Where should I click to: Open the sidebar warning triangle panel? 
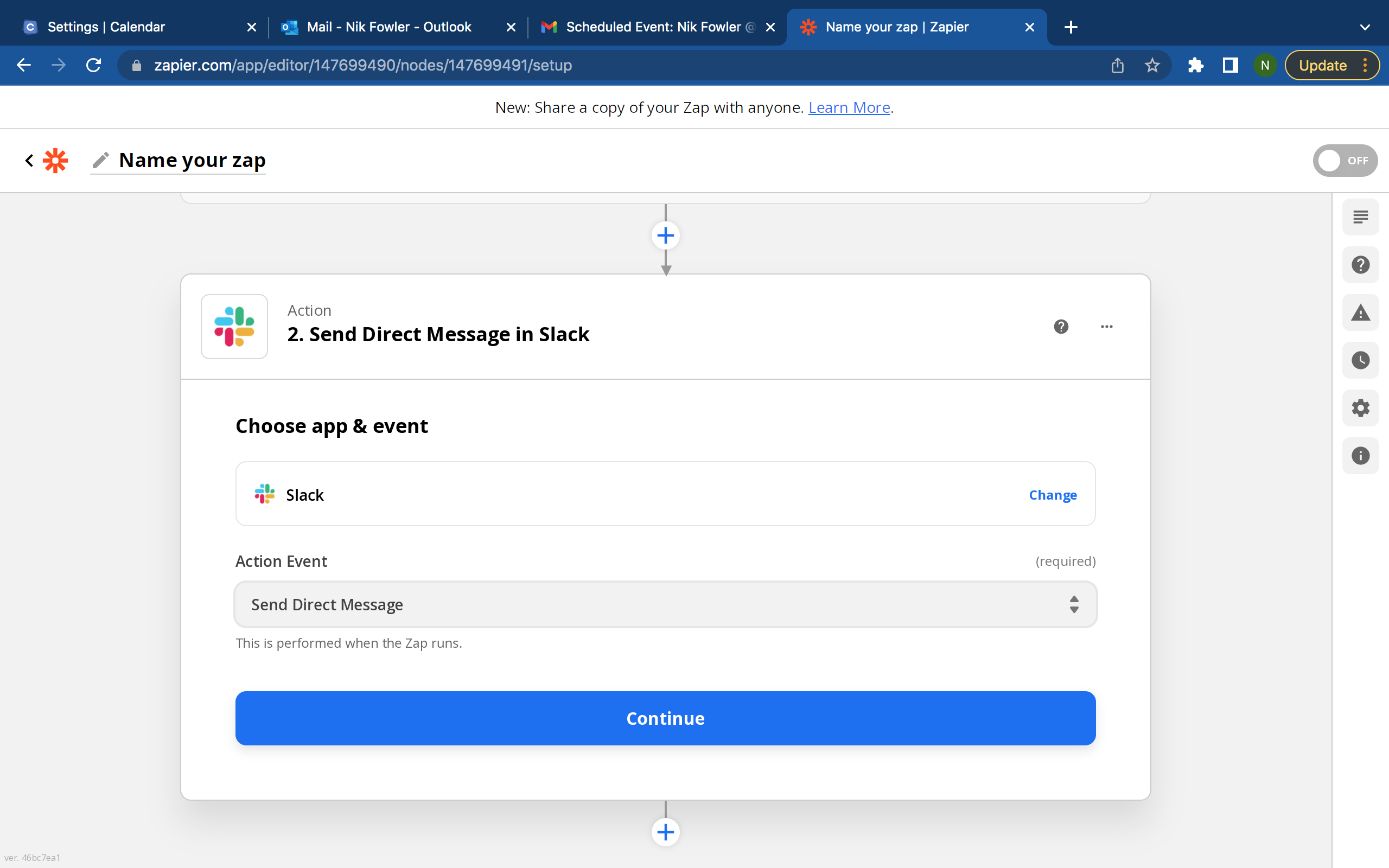point(1360,312)
